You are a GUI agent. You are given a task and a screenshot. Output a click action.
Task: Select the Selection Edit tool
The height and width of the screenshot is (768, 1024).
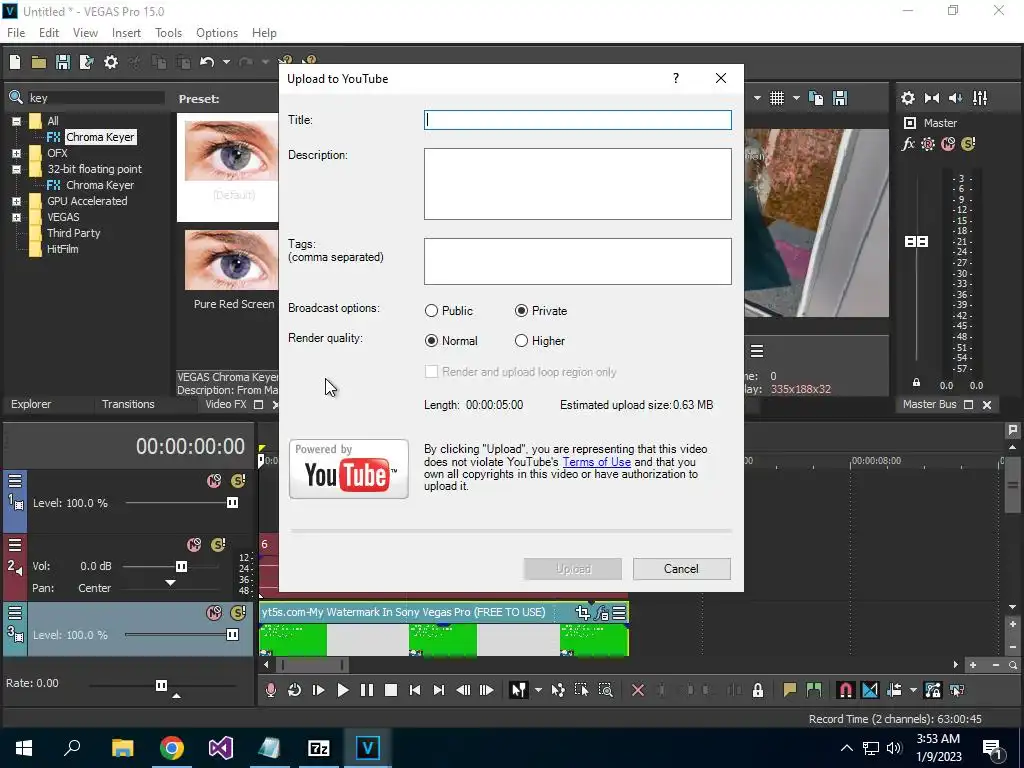[581, 690]
